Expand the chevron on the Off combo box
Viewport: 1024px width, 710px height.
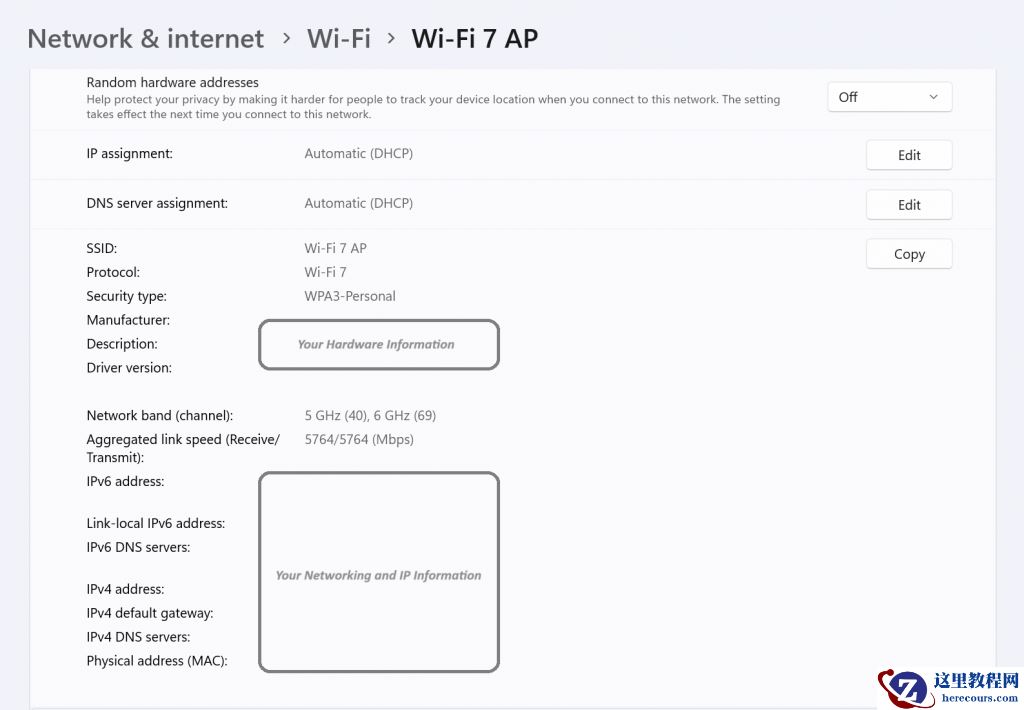[x=933, y=96]
